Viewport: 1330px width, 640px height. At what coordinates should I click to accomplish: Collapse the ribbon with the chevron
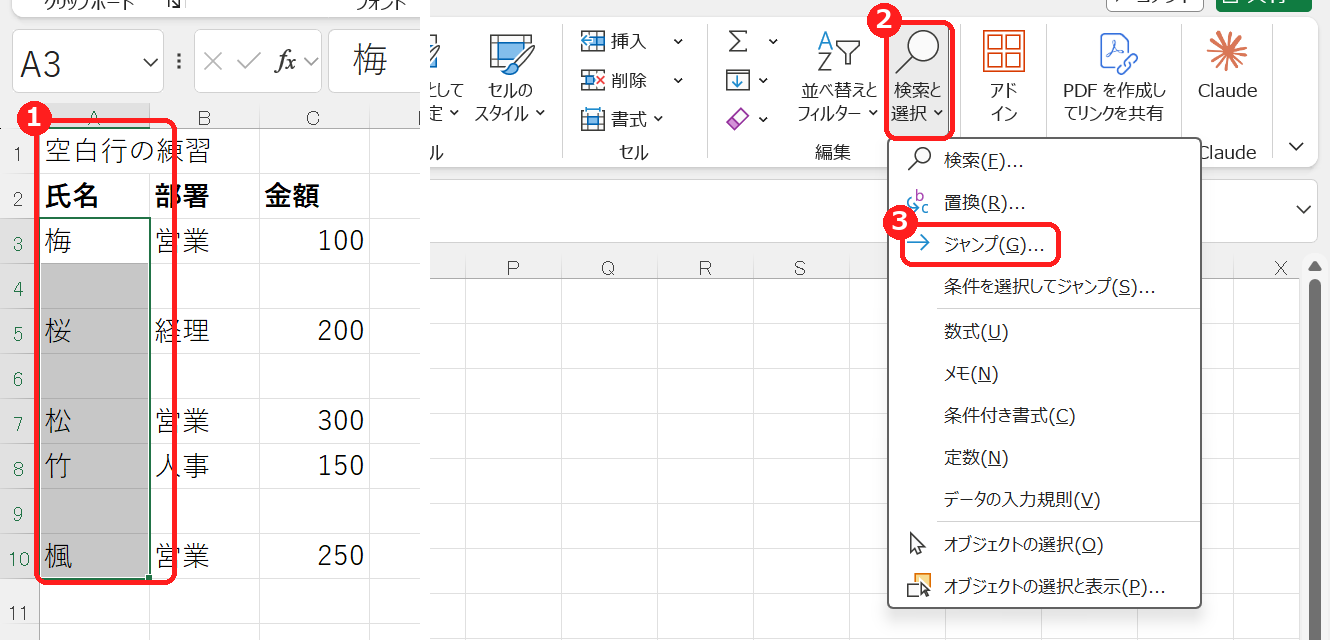[x=1297, y=147]
